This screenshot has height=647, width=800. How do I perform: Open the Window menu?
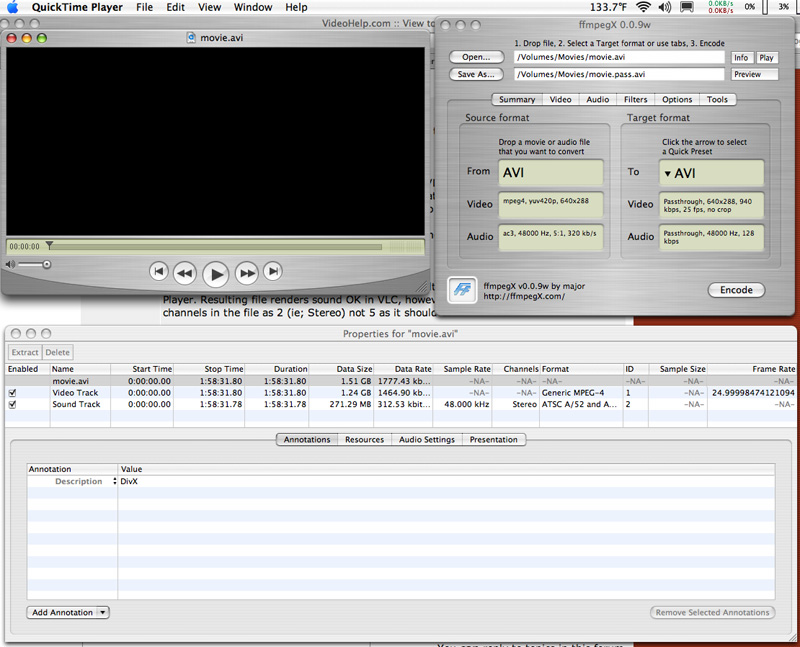pyautogui.click(x=253, y=7)
